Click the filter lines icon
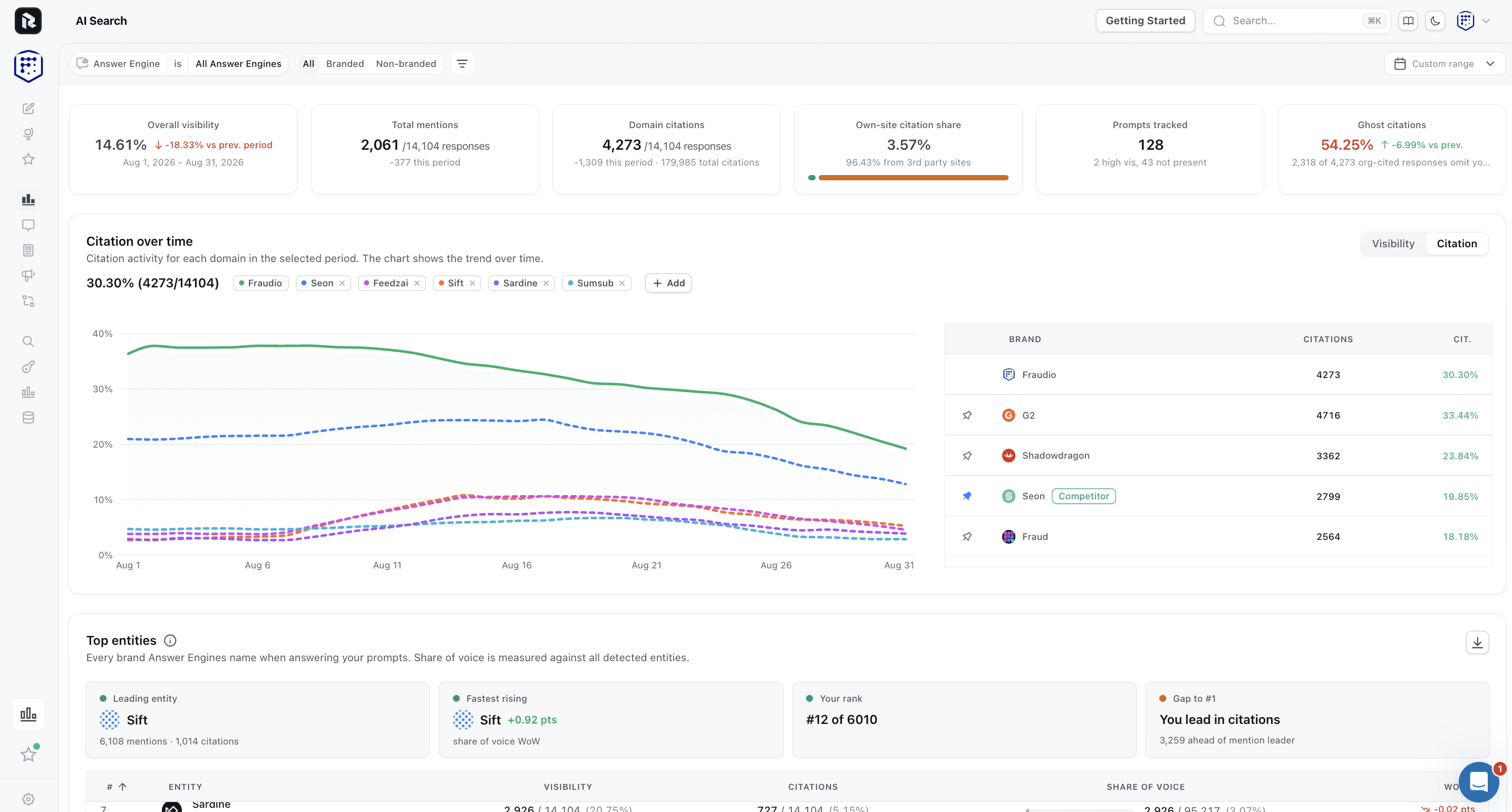The width and height of the screenshot is (1512, 812). 462,64
